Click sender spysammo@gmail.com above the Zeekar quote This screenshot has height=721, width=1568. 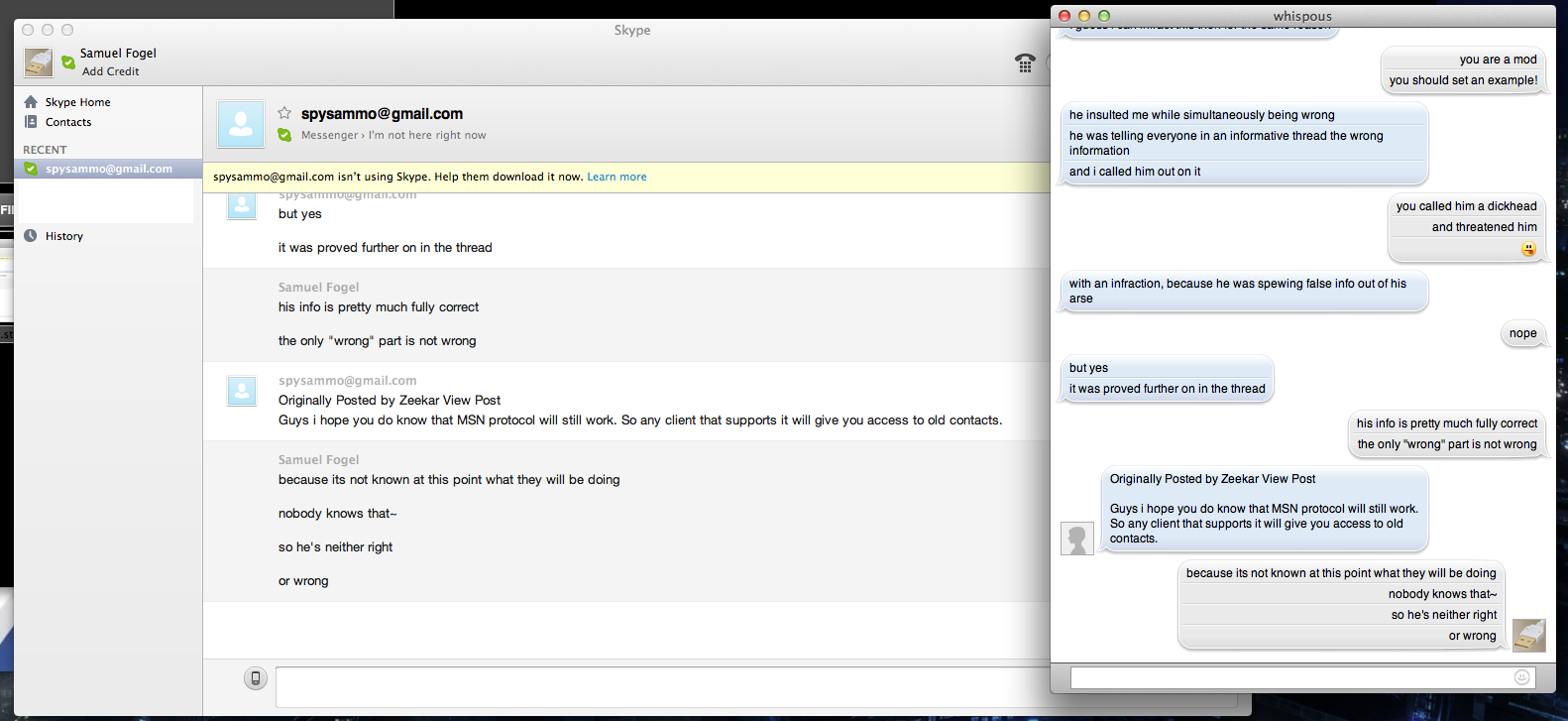347,381
